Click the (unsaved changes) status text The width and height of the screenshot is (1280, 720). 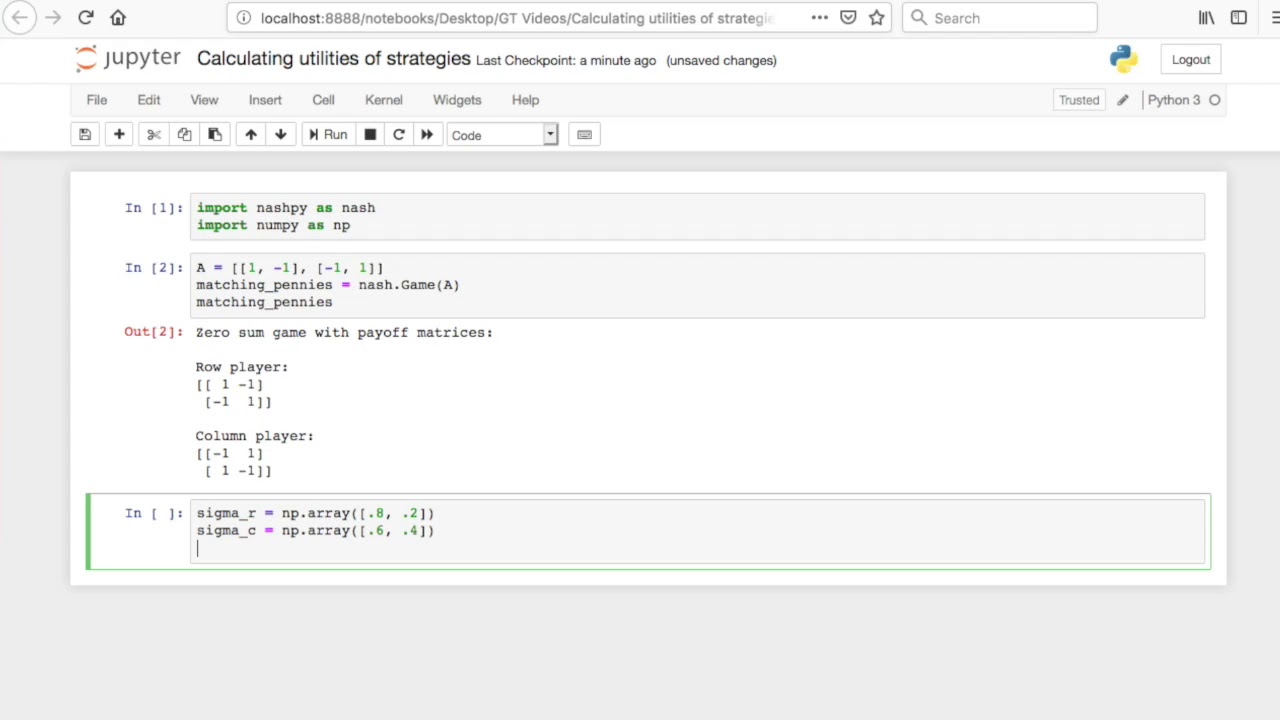coord(721,60)
